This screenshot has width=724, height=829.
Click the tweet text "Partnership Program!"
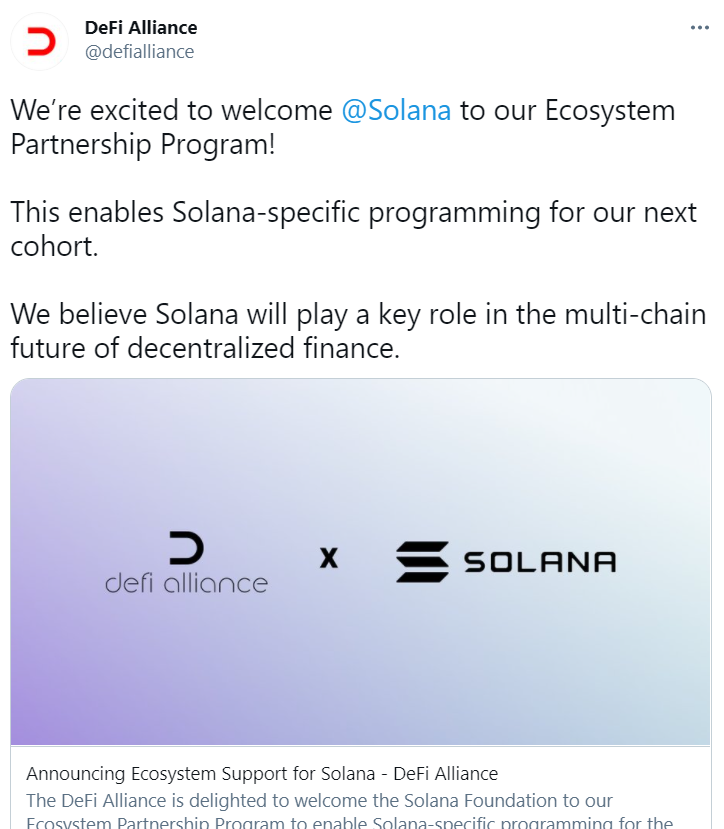click(143, 144)
